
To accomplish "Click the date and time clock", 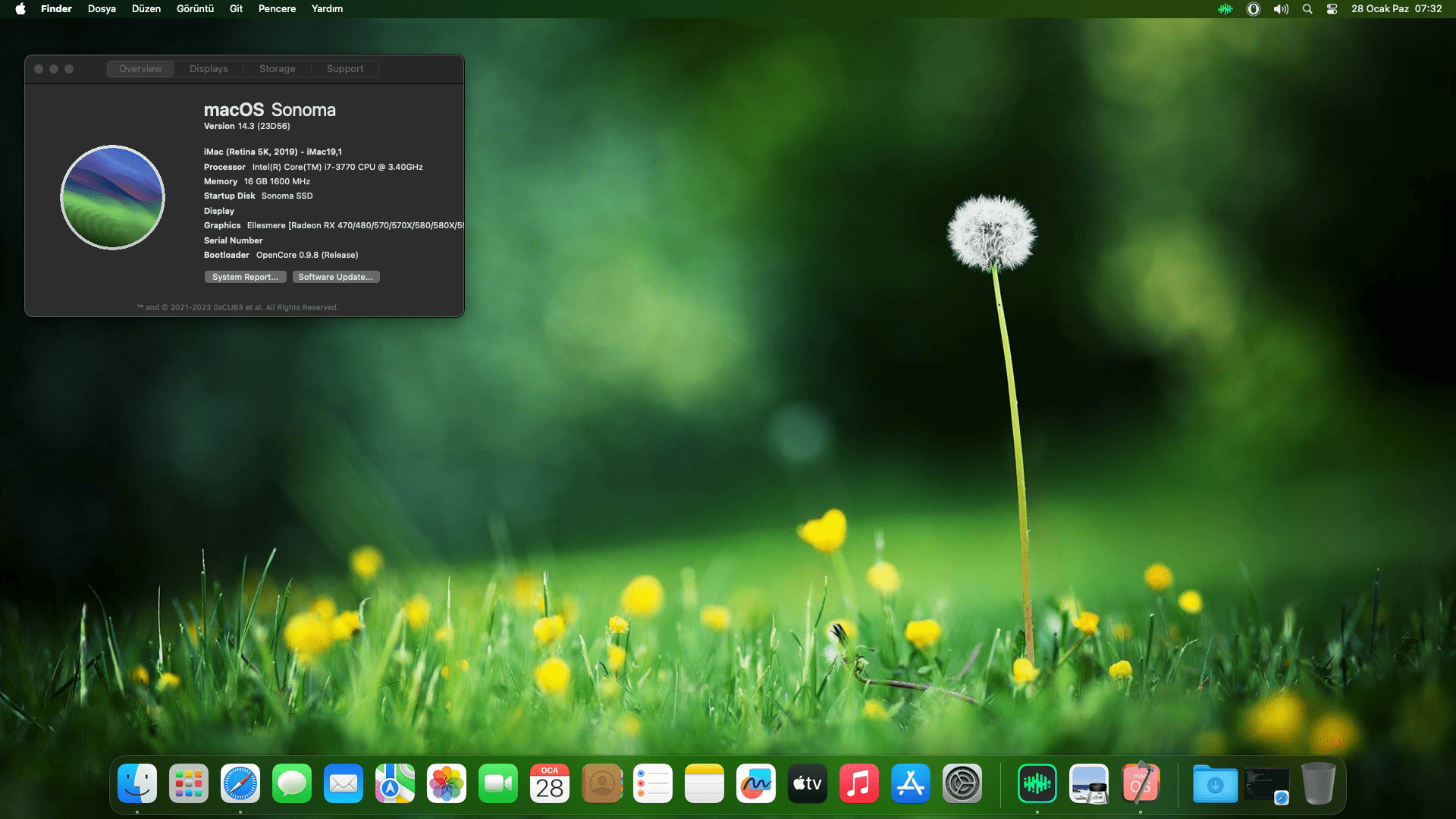I will click(x=1396, y=9).
